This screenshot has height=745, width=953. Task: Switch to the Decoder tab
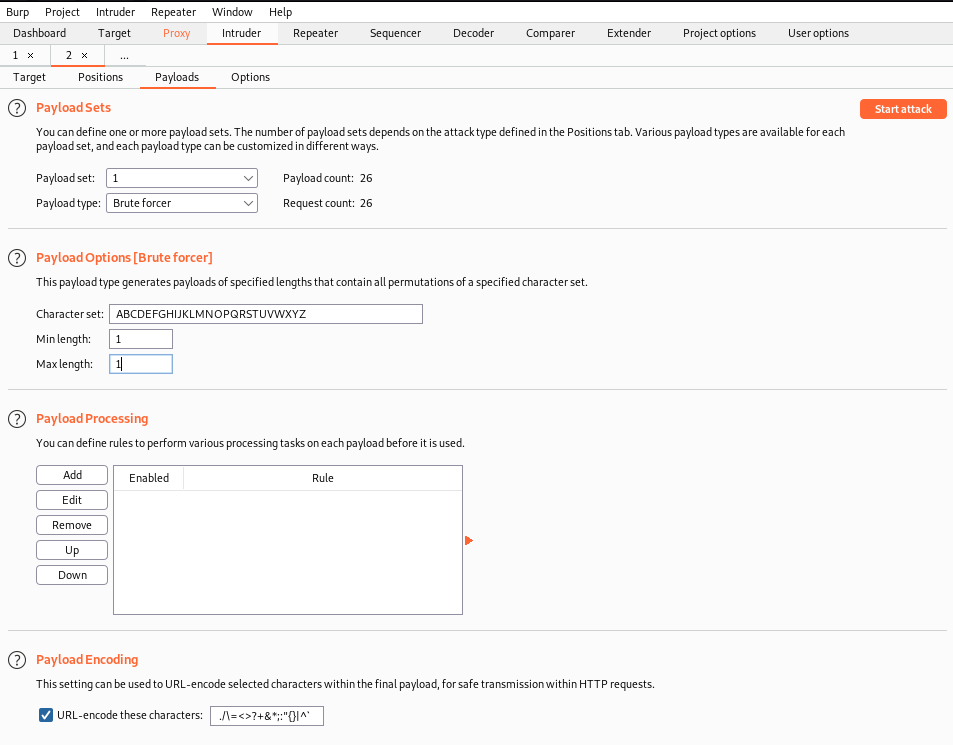(x=473, y=33)
